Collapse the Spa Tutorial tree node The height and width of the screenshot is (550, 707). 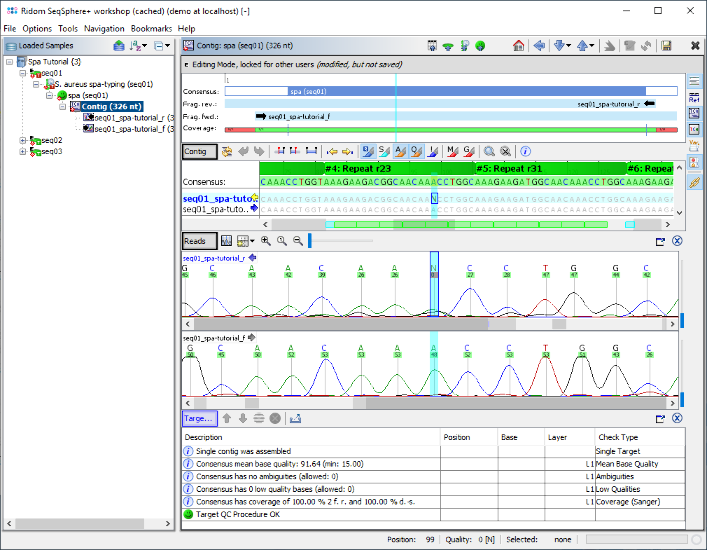tap(10, 62)
